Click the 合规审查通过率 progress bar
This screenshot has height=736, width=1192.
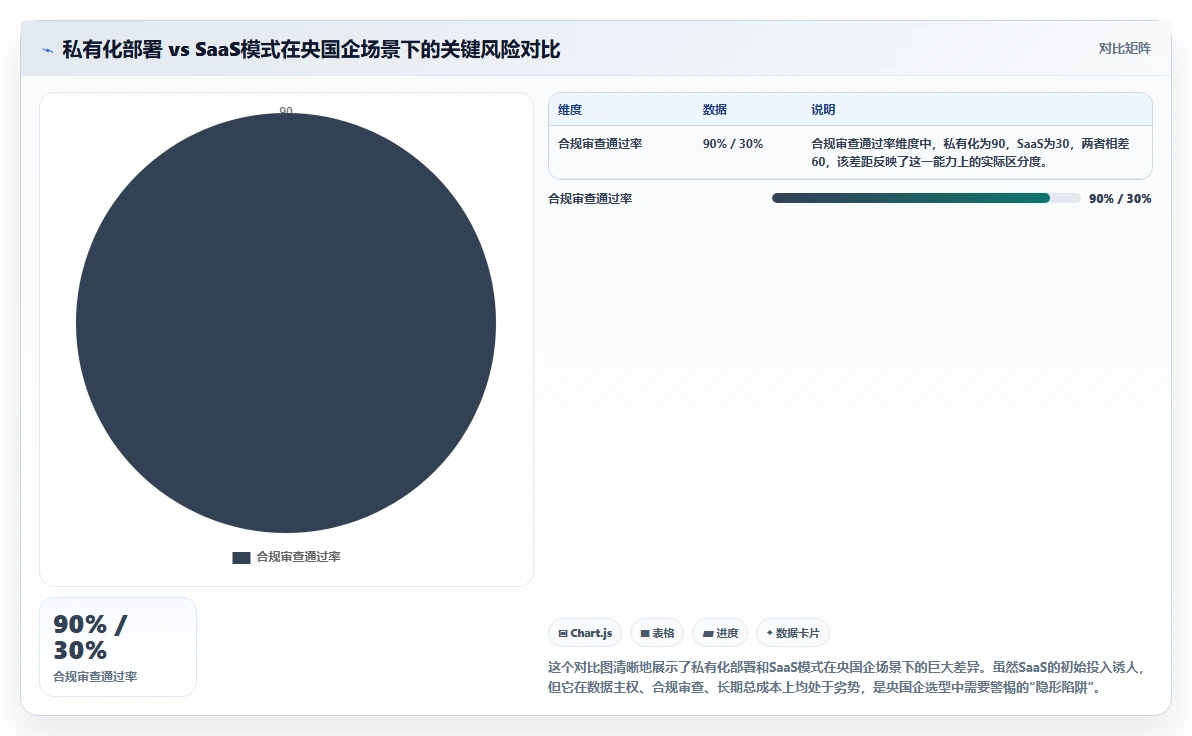point(926,198)
